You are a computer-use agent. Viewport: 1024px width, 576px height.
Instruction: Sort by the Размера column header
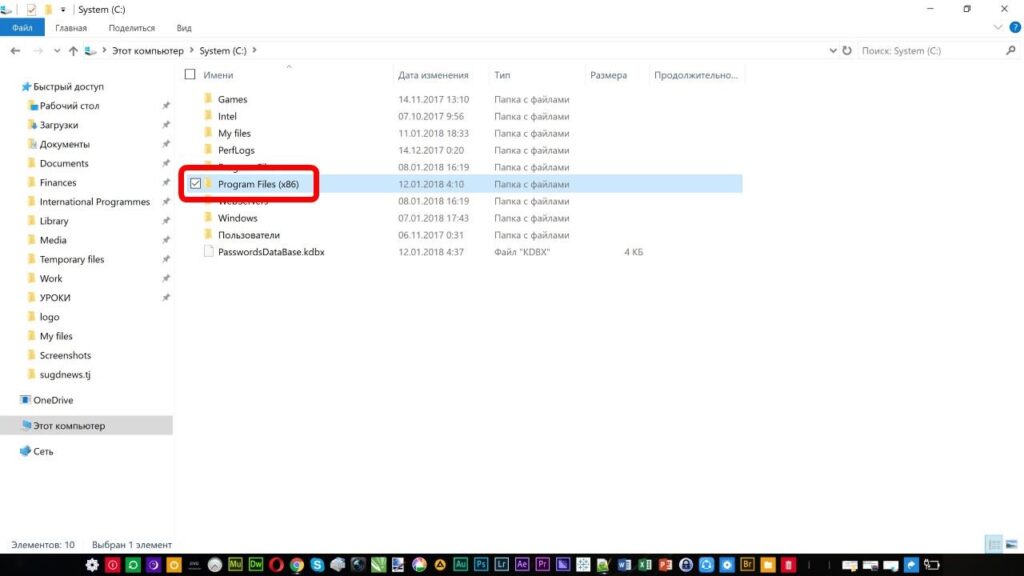pyautogui.click(x=608, y=75)
